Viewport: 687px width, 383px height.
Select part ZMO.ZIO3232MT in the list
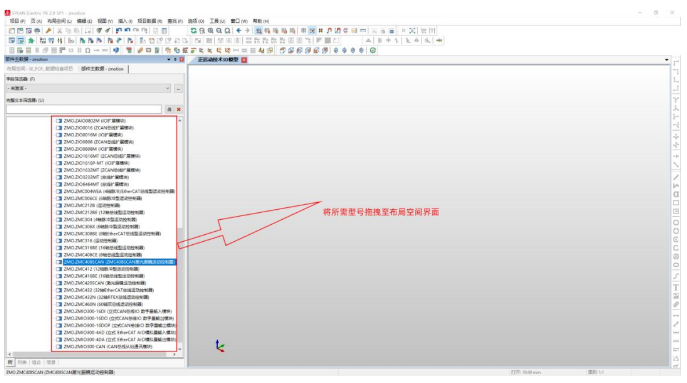pyautogui.click(x=96, y=177)
